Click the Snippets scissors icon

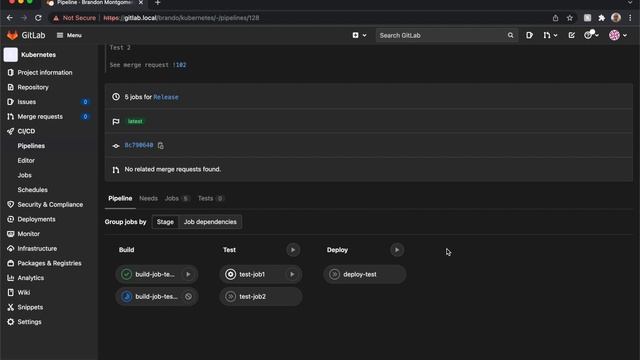click(x=11, y=307)
